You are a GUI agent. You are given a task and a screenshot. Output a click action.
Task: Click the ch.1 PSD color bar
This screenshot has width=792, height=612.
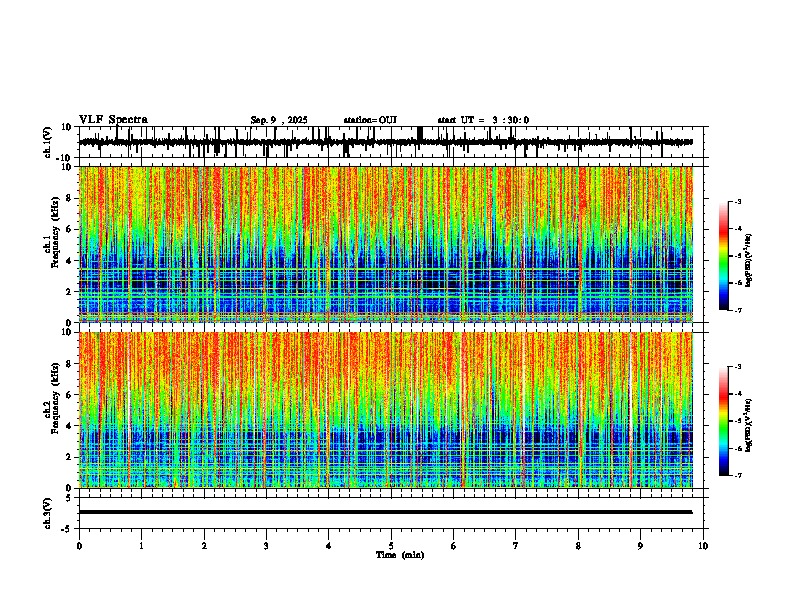click(x=724, y=256)
